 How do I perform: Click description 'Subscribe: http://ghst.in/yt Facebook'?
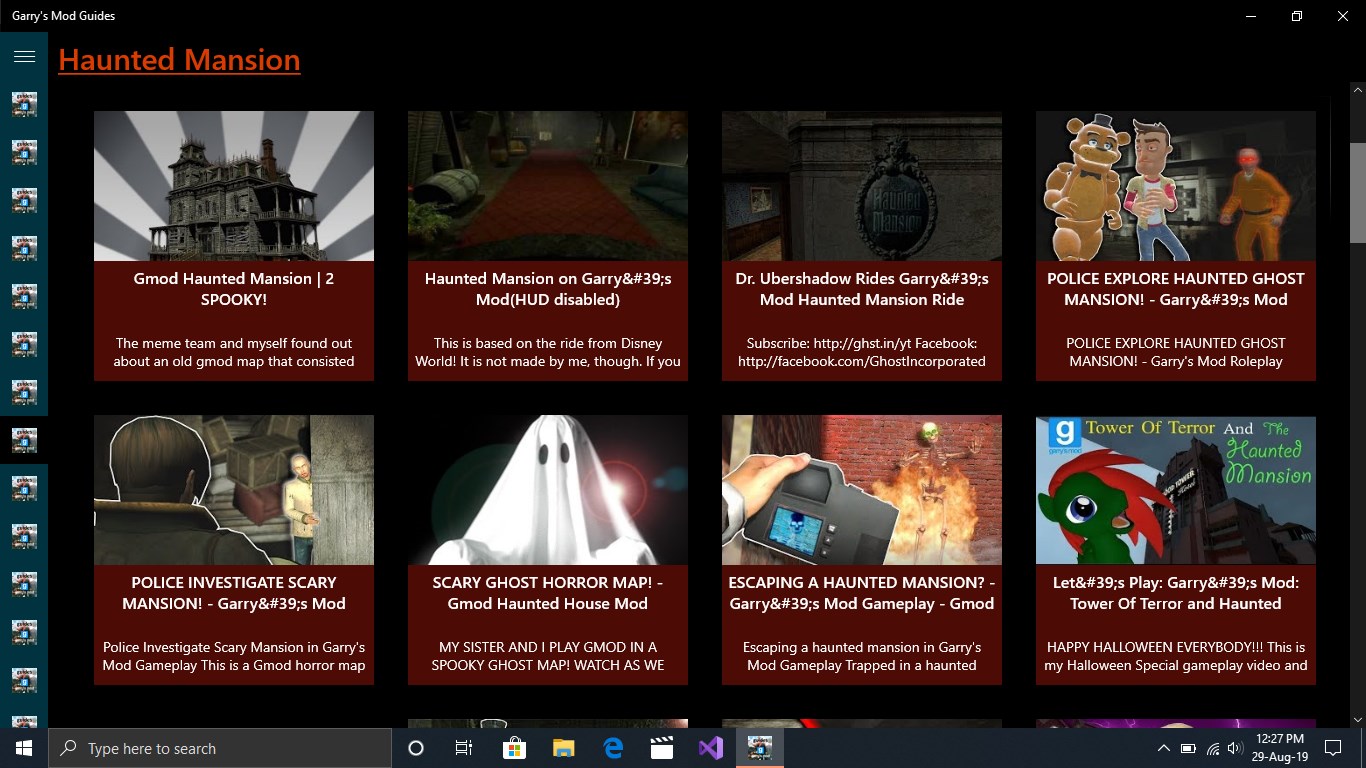(862, 352)
